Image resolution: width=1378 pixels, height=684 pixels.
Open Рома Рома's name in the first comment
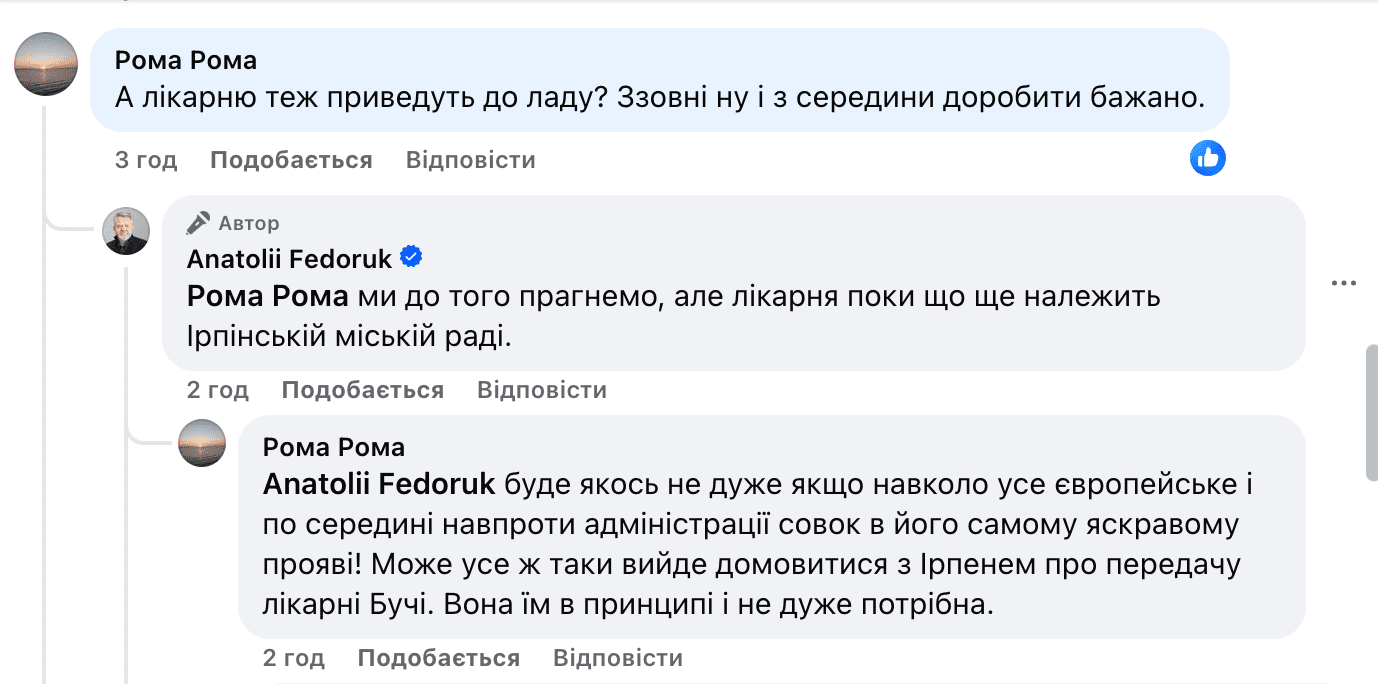click(x=185, y=60)
